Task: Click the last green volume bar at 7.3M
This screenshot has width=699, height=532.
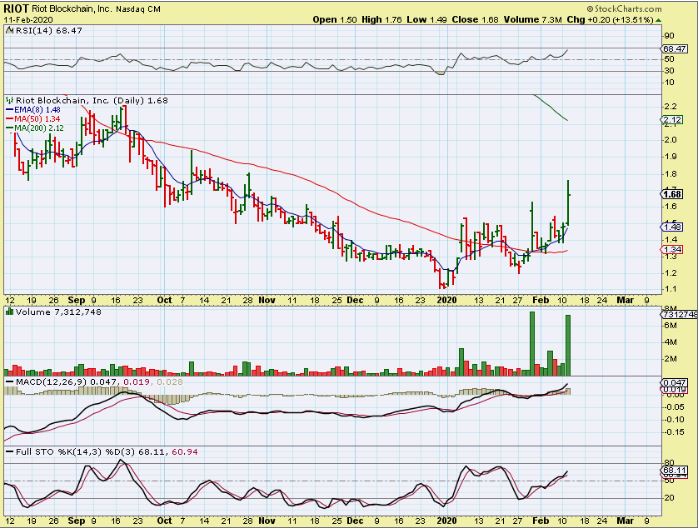Action: pyautogui.click(x=568, y=345)
